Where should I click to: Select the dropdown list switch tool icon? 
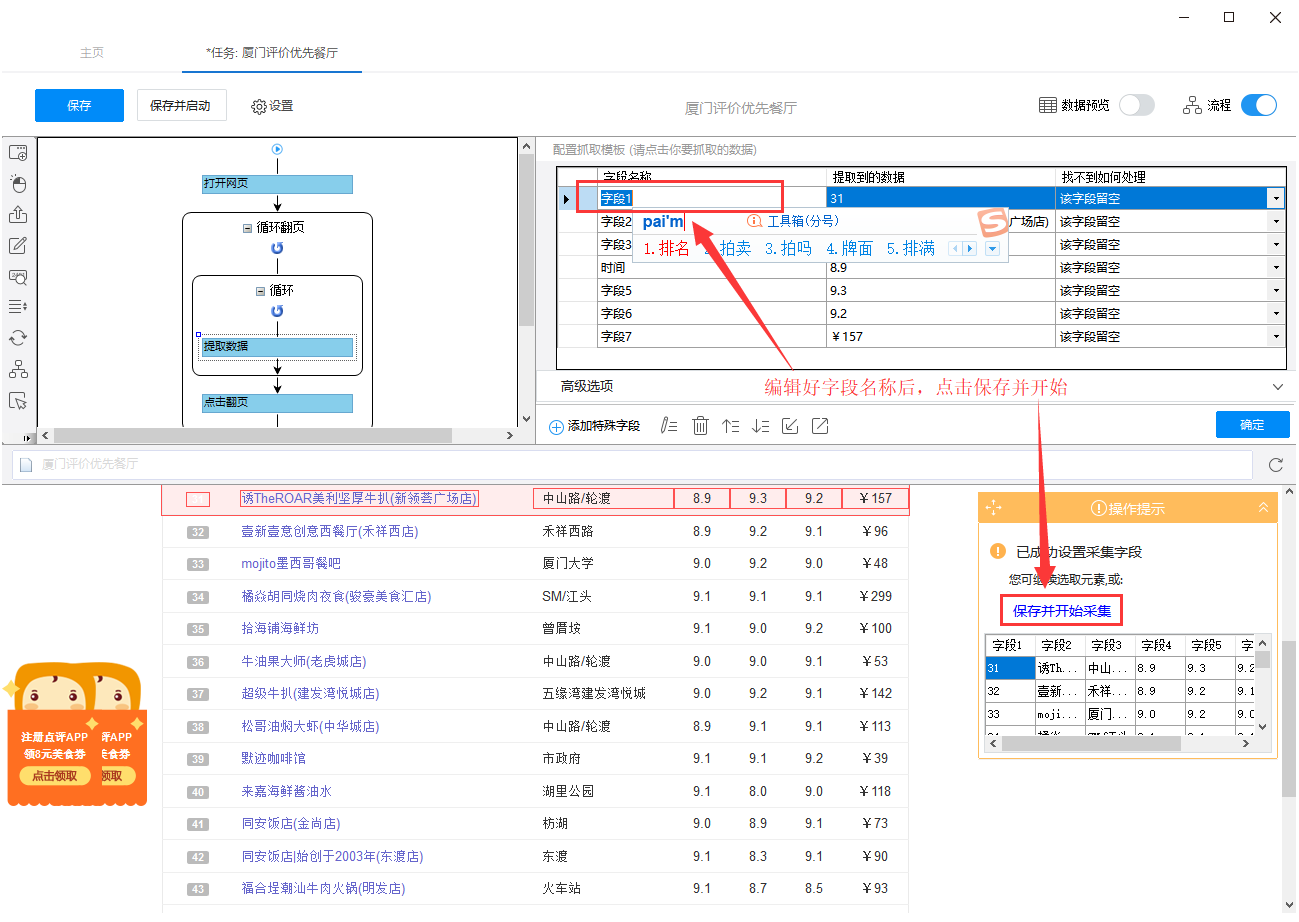point(18,307)
